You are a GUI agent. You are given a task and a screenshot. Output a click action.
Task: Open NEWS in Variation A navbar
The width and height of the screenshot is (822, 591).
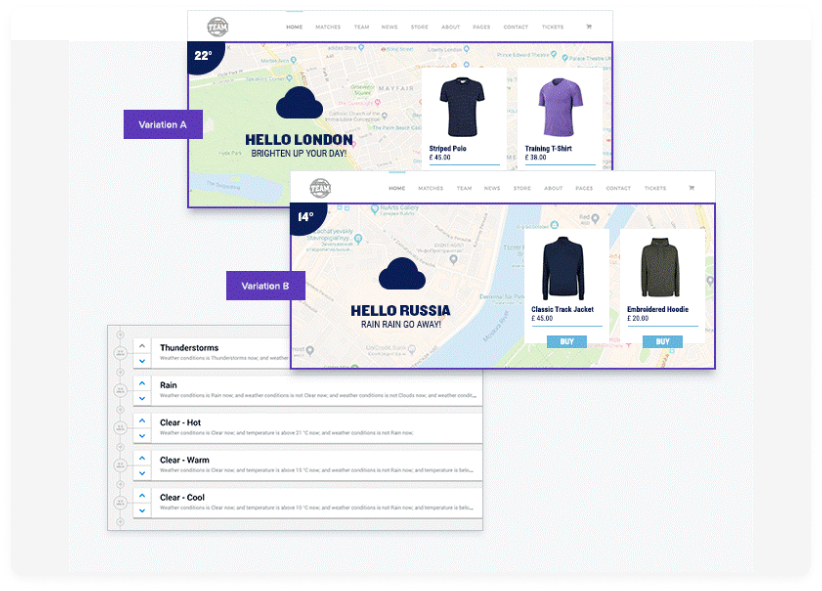point(390,27)
